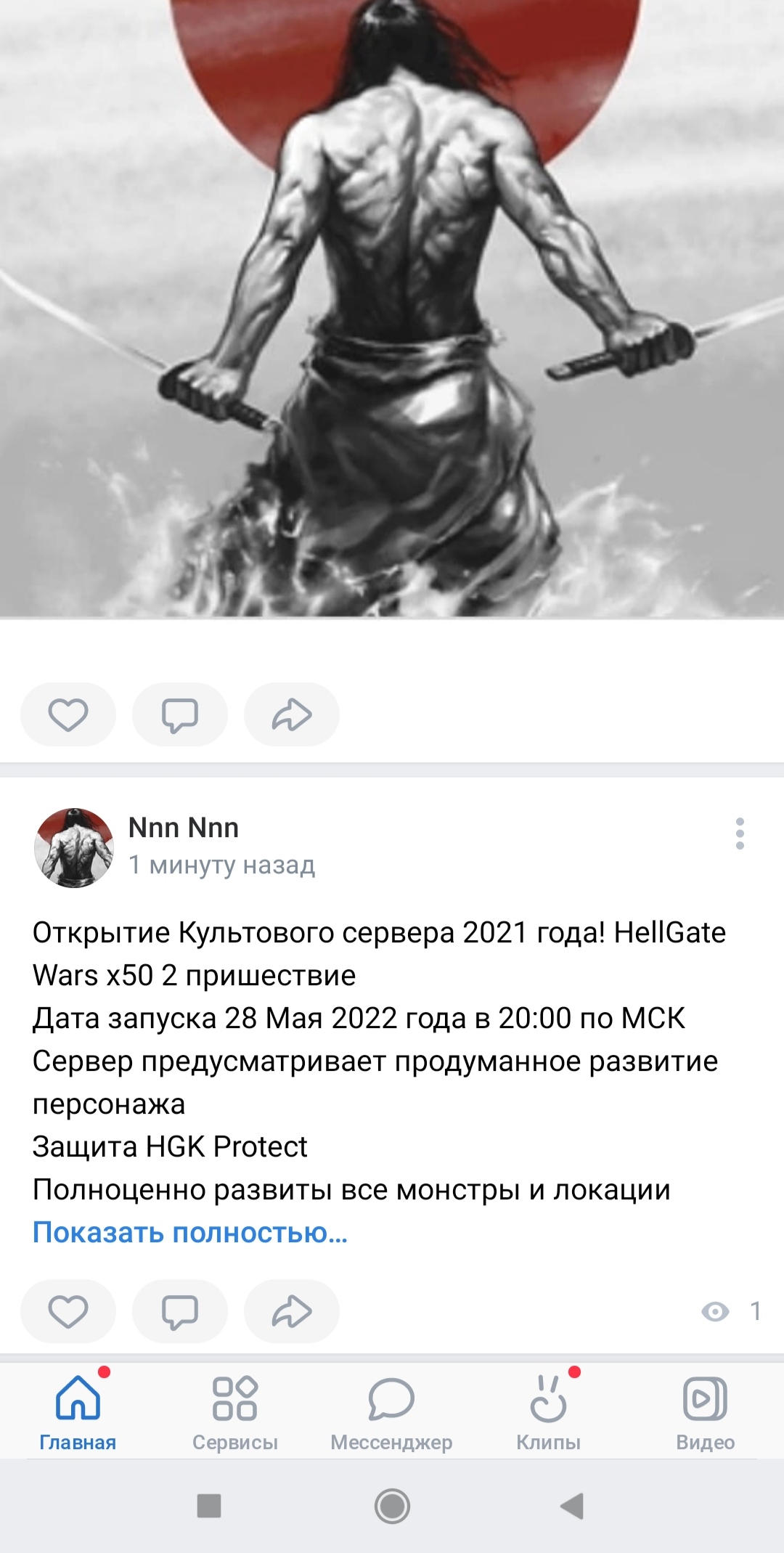The width and height of the screenshot is (784, 1553).
Task: Tap Android back navigation button
Action: pyautogui.click(x=572, y=1506)
